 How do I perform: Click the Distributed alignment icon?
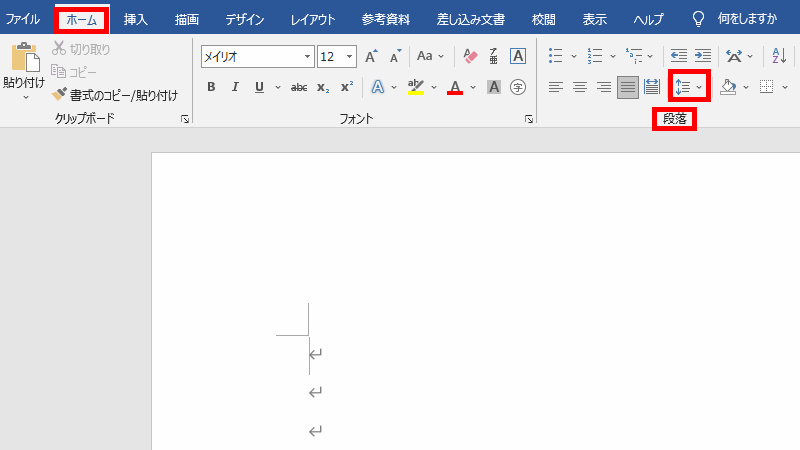click(652, 87)
